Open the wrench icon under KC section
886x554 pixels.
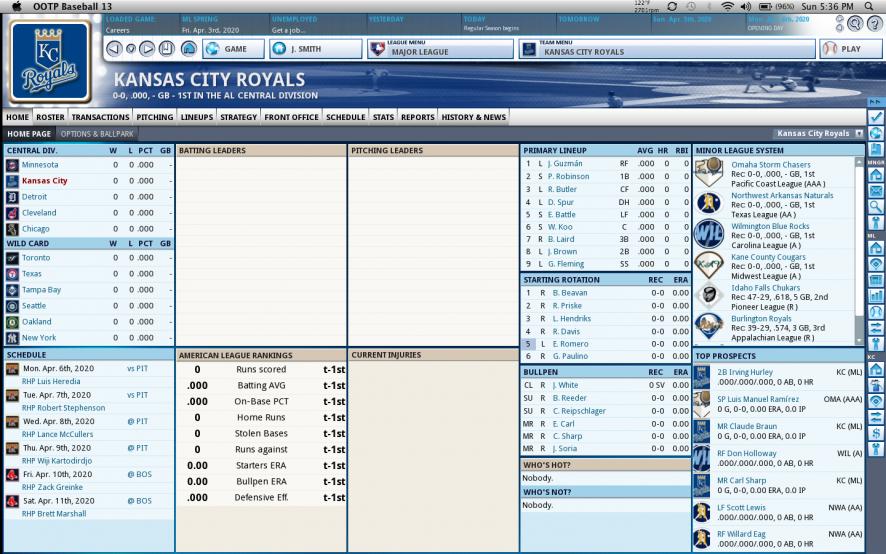pos(876,449)
